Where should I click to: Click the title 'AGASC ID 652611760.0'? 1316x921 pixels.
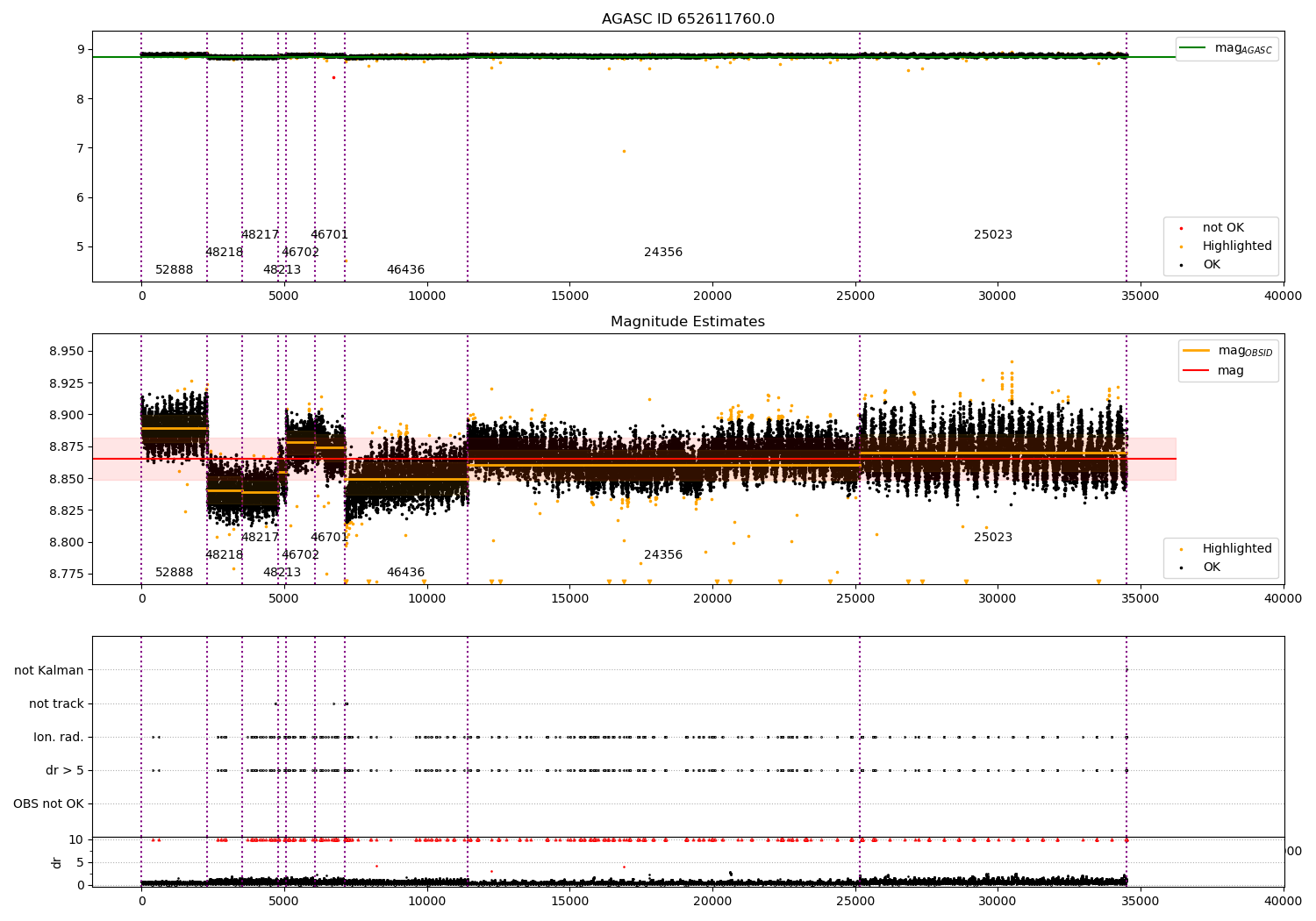click(x=688, y=19)
